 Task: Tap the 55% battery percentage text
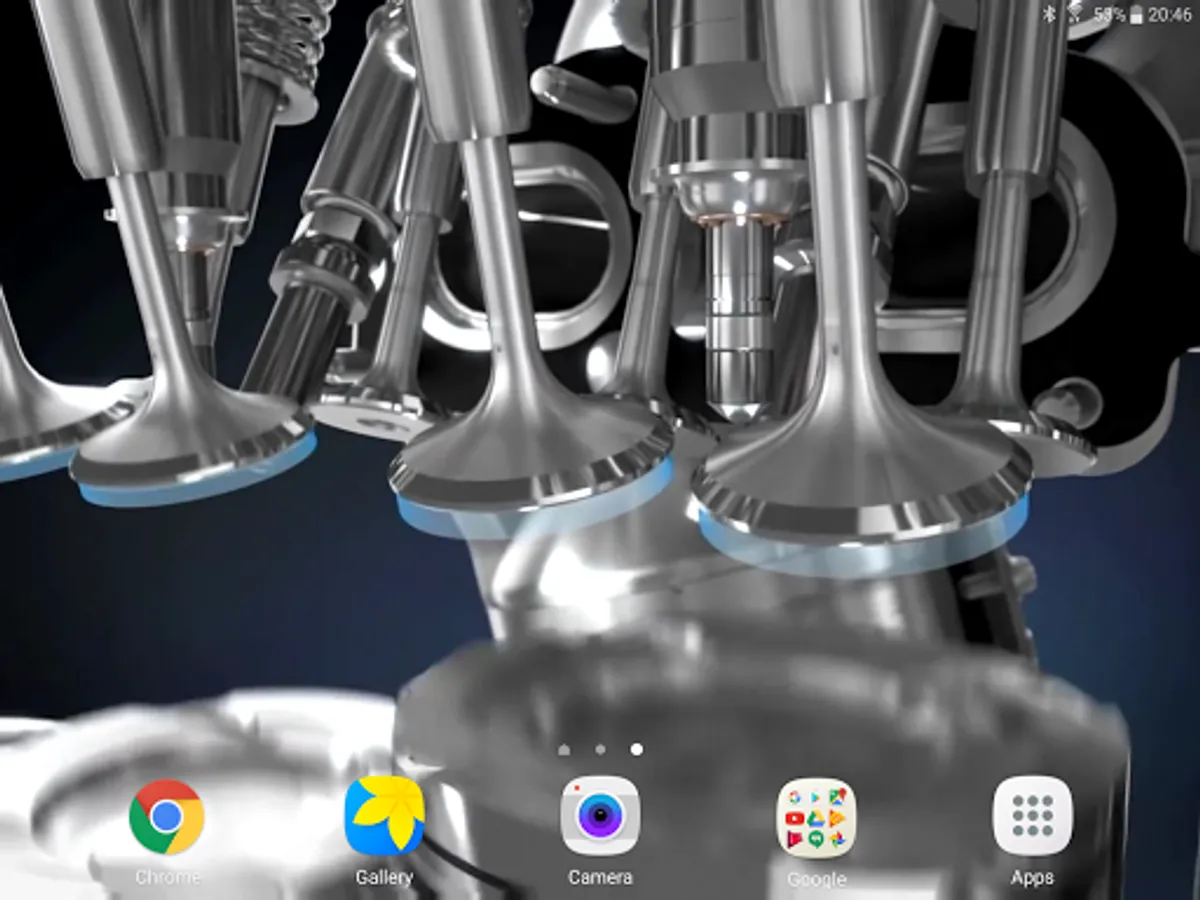1109,15
